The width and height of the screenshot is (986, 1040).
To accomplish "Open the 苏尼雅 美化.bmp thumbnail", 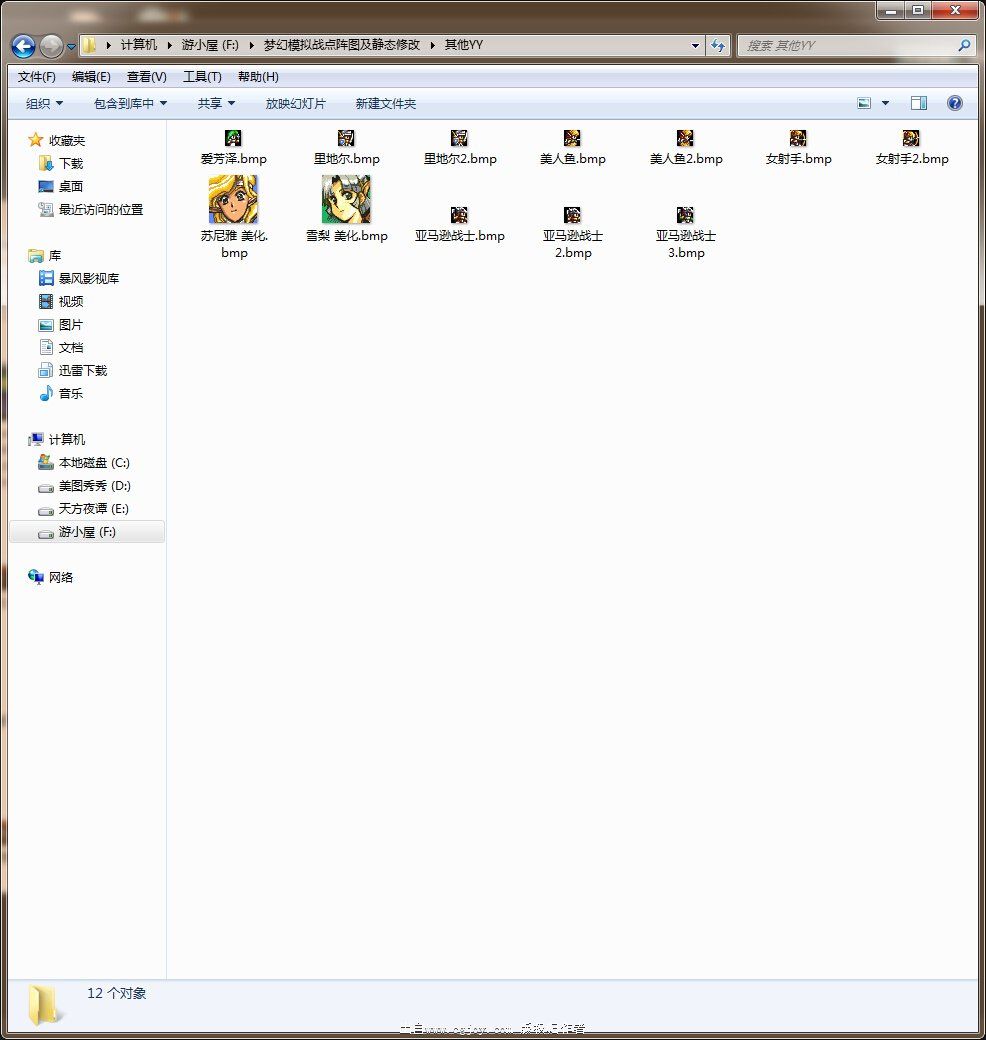I will [x=233, y=199].
